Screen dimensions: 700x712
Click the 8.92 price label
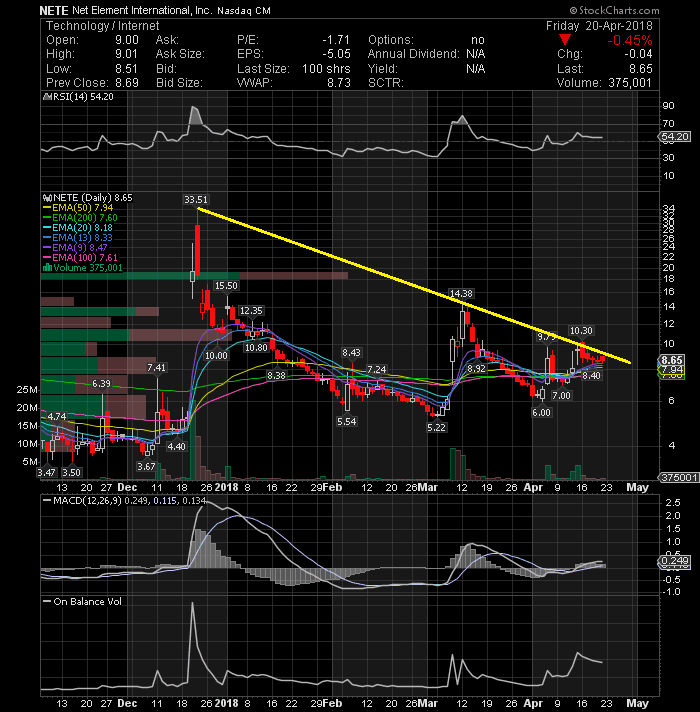pos(476,368)
